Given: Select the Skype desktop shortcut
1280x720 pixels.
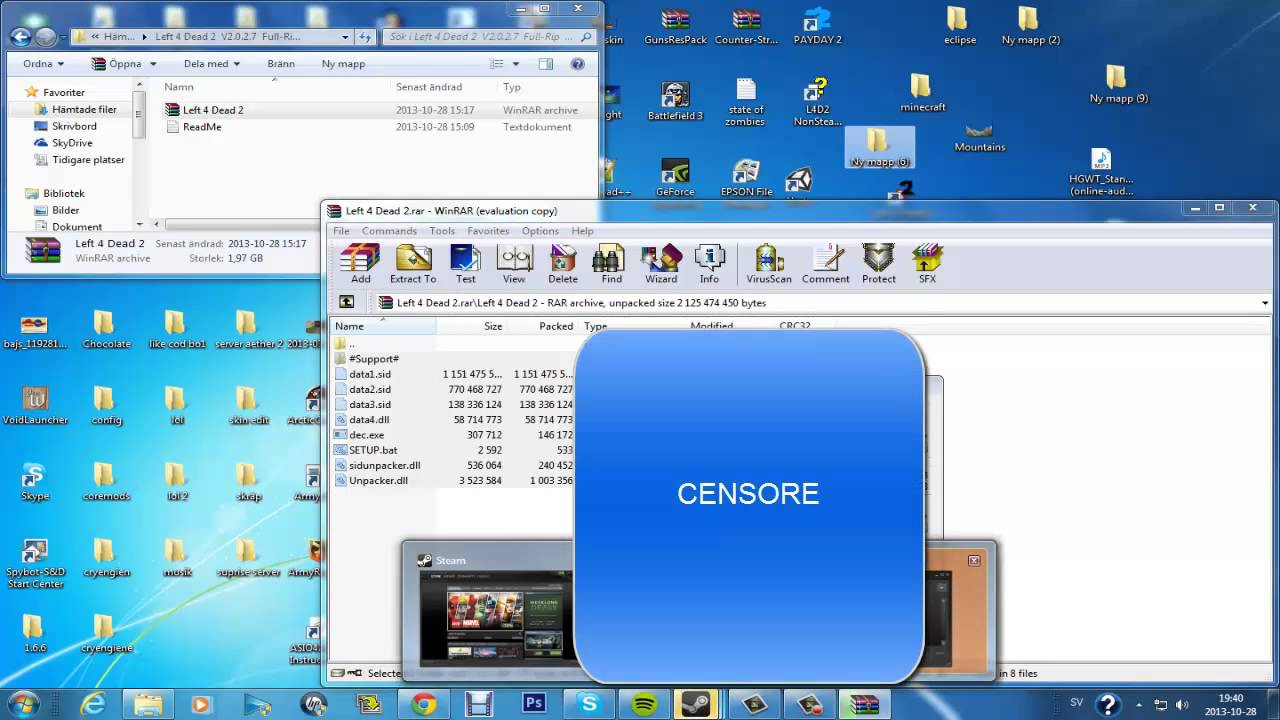Looking at the screenshot, I should [34, 482].
